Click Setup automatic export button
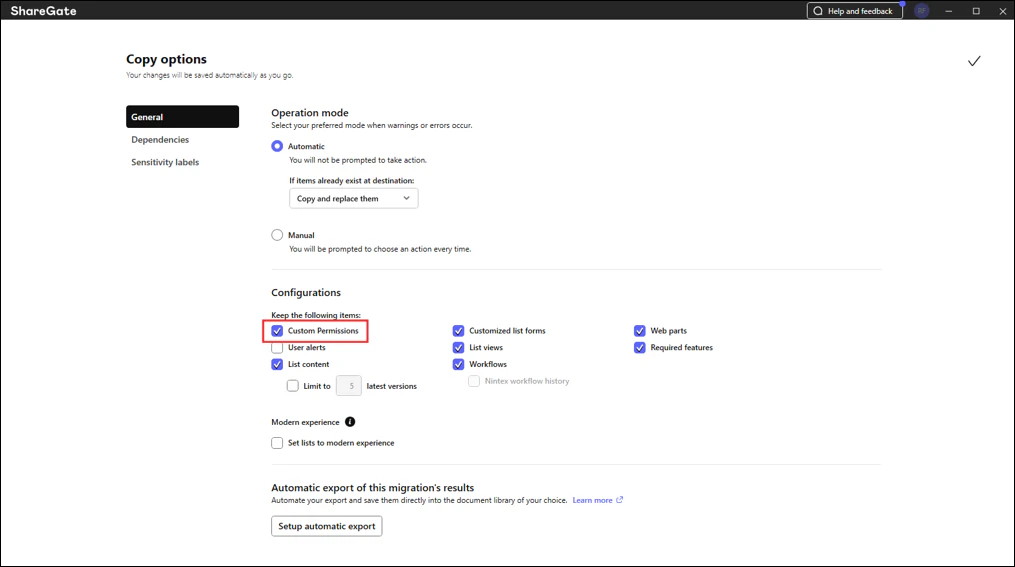1015x567 pixels. click(327, 526)
